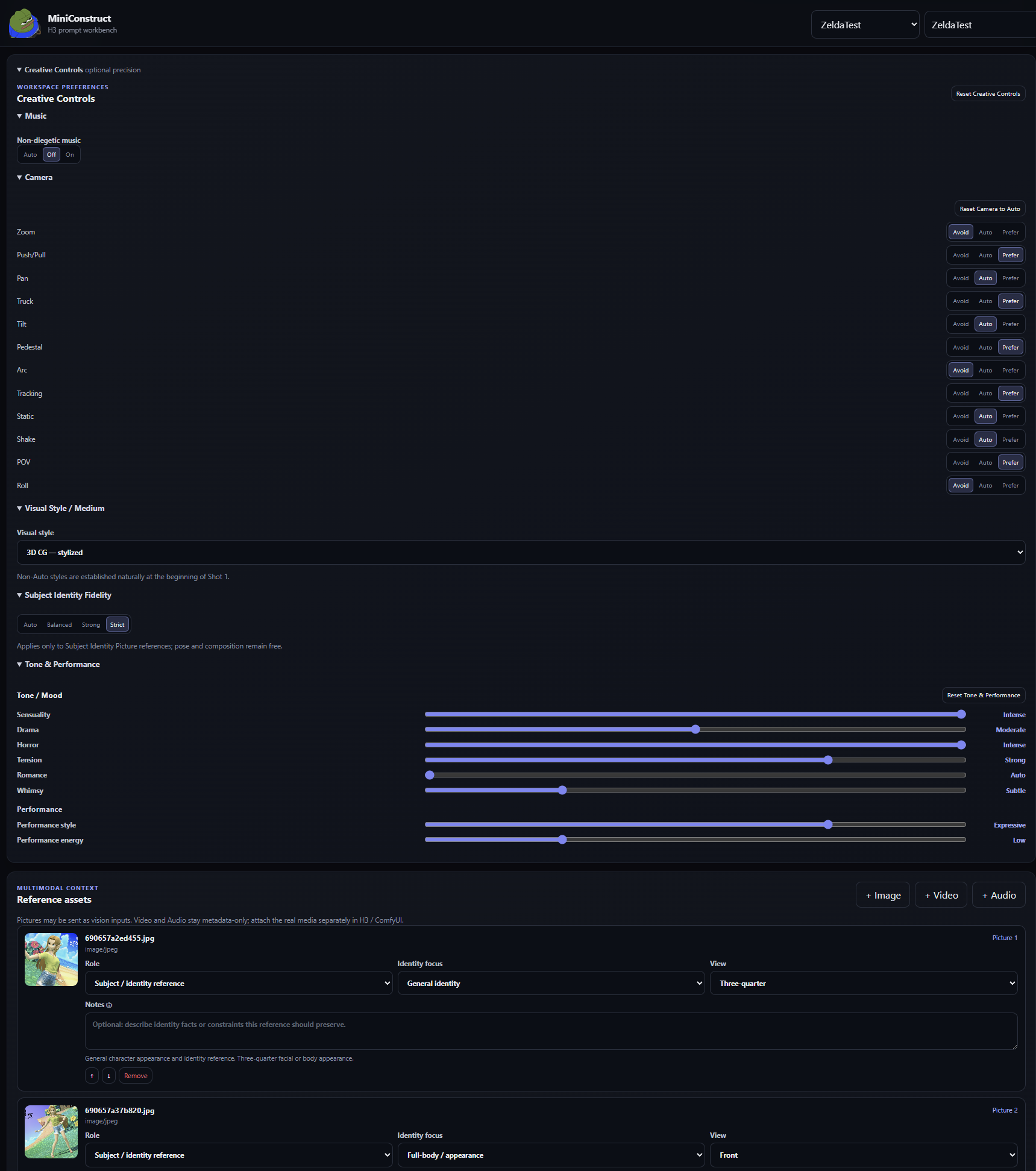Select Strong subject identity fidelity
1036x1171 pixels.
[x=91, y=625]
